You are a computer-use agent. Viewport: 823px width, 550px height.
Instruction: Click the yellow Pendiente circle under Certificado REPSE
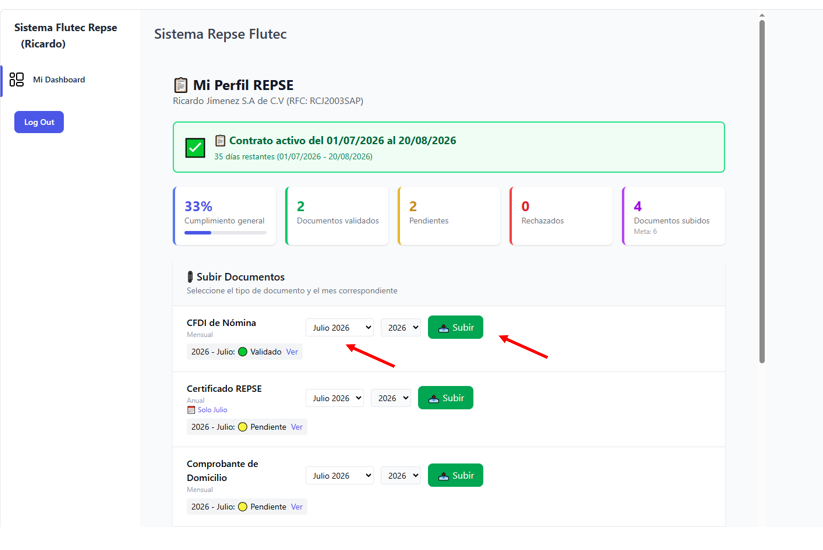pyautogui.click(x=242, y=427)
